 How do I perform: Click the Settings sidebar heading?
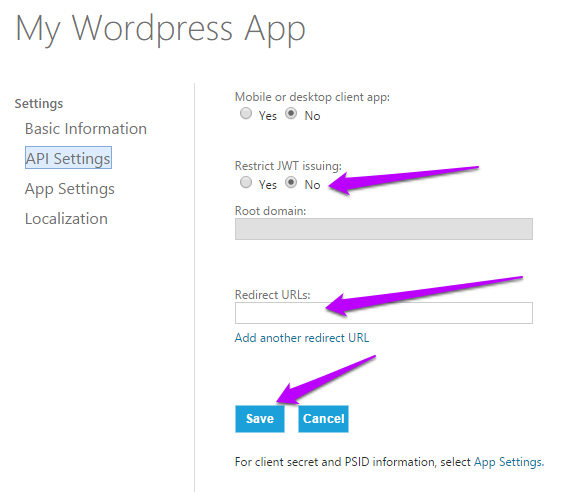pos(39,104)
